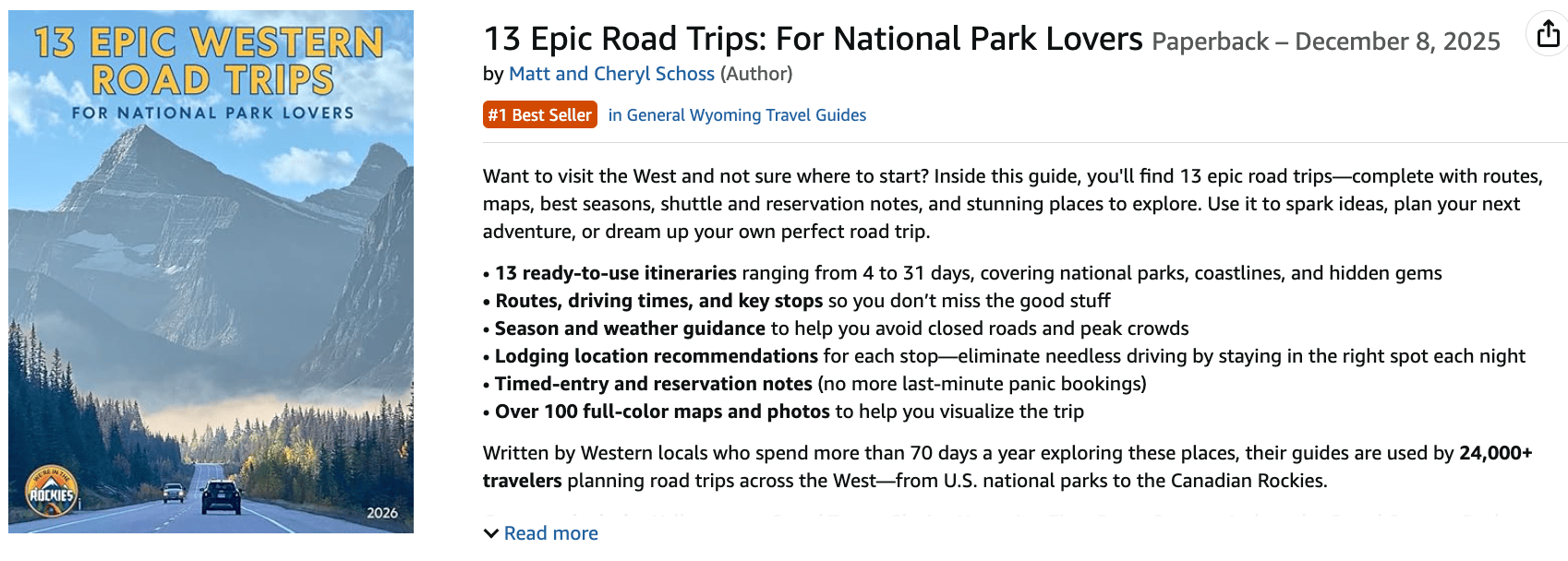Viewport: 1568px width, 561px height.
Task: Click the 13 ready-to-use itineraries bullet
Action: click(x=615, y=273)
